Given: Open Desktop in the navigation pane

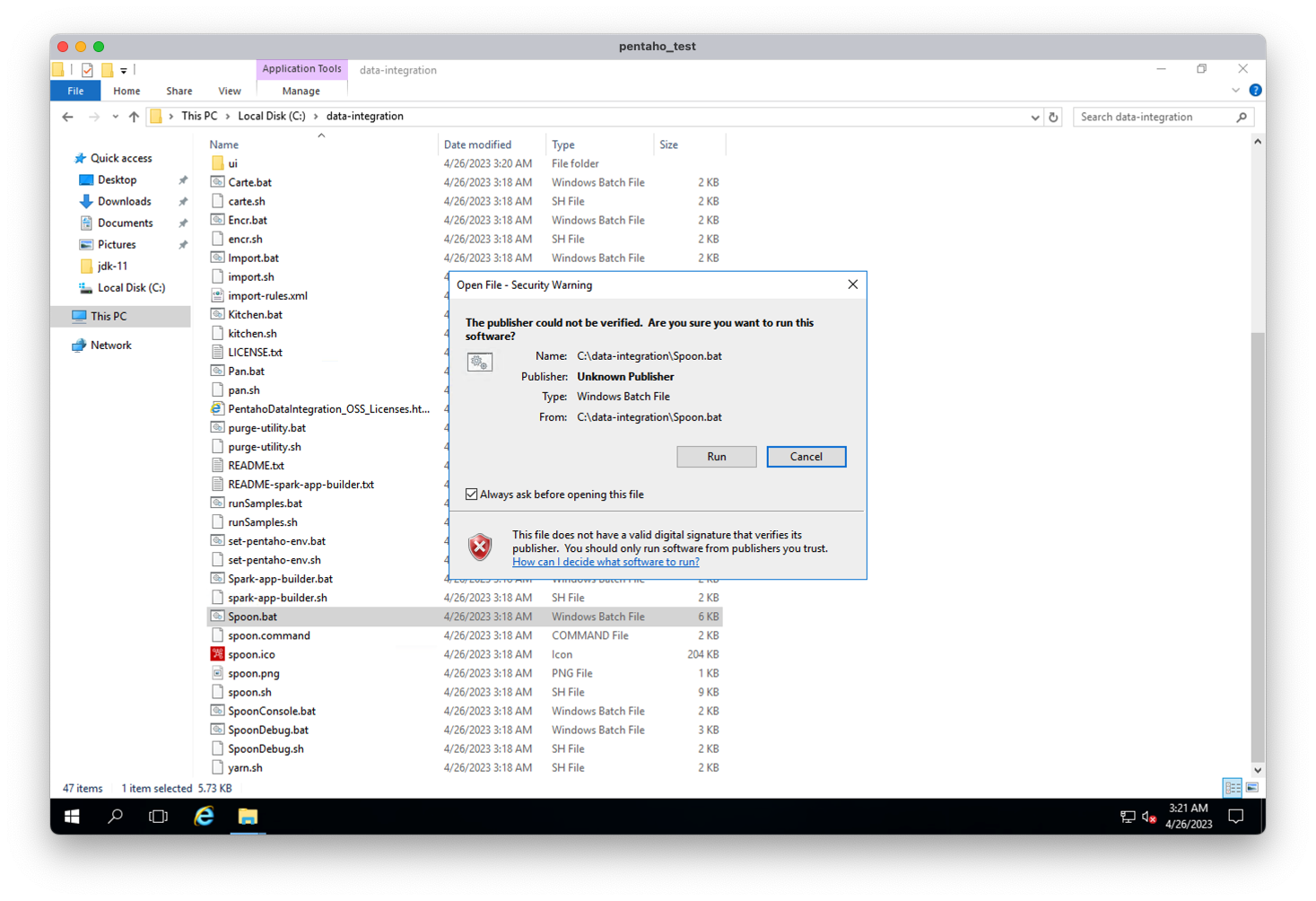Looking at the screenshot, I should [117, 179].
